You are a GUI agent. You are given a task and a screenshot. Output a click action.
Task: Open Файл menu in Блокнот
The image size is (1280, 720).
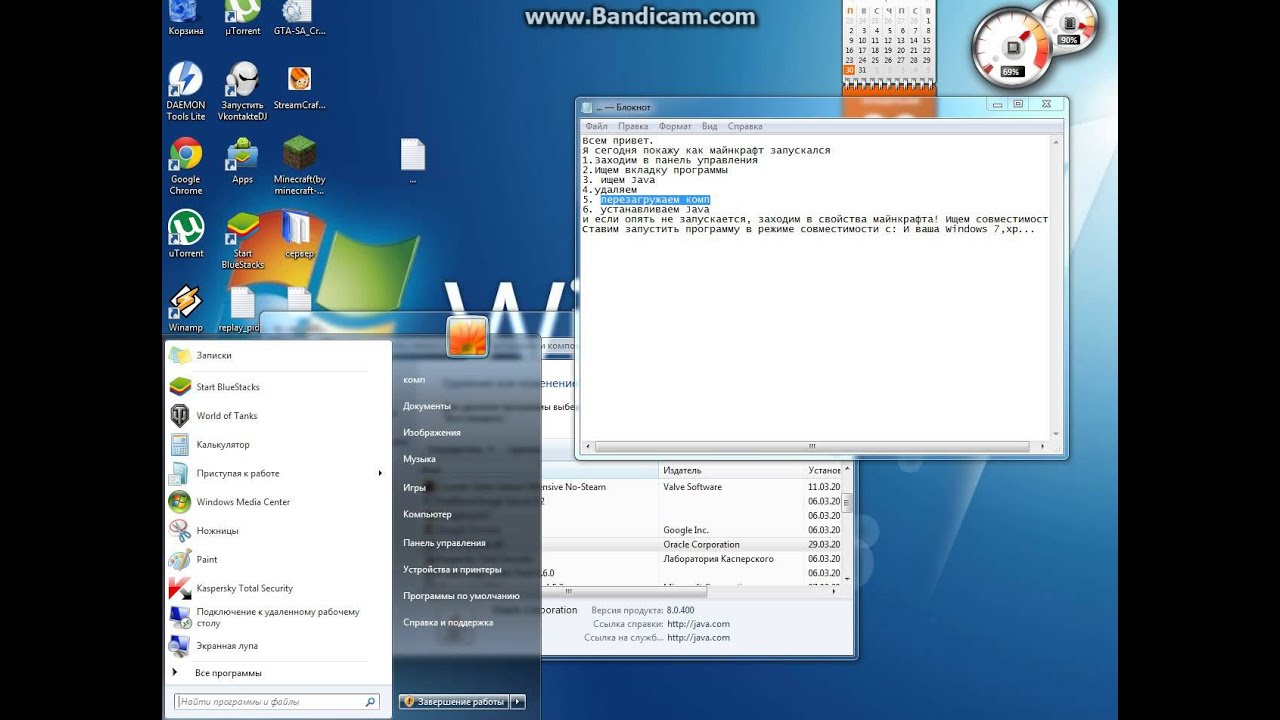597,127
